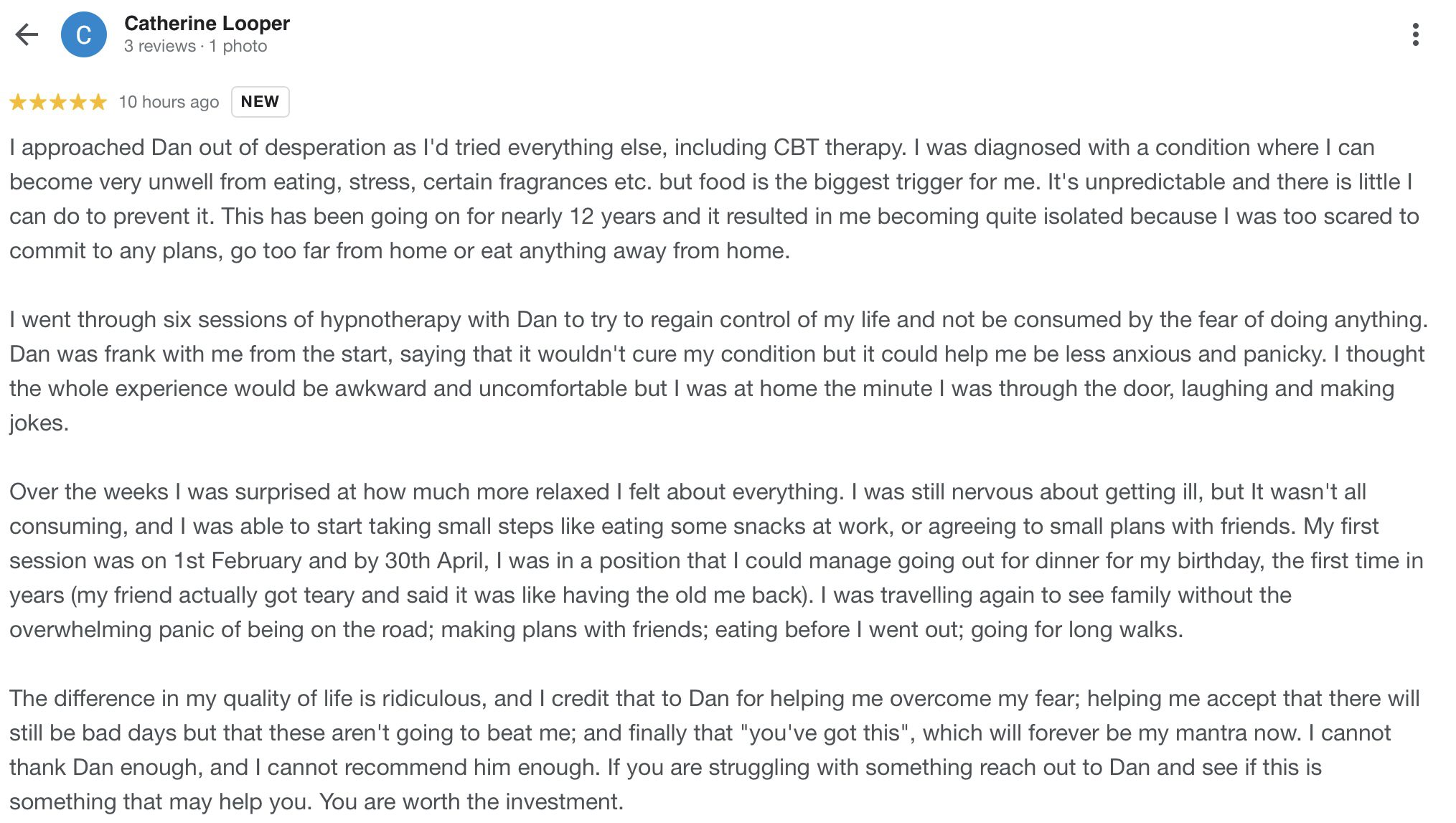Screen dimensions: 1456x823
Task: Click the first gold star
Action: [x=18, y=101]
